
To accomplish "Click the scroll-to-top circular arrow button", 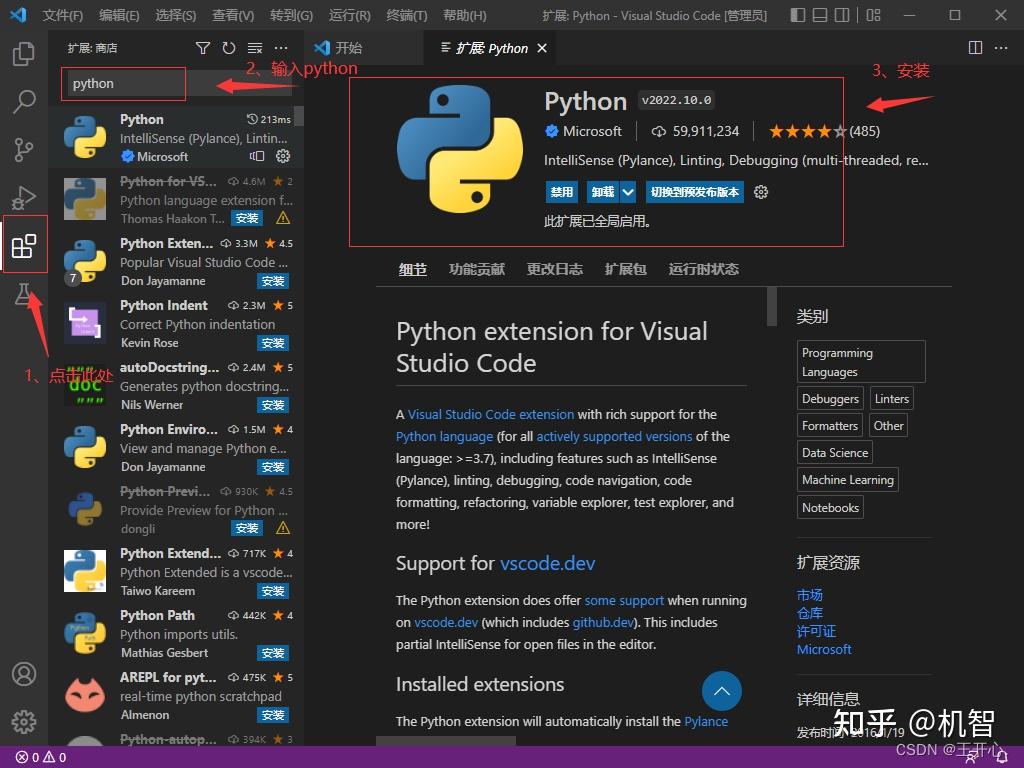I will coord(722,691).
